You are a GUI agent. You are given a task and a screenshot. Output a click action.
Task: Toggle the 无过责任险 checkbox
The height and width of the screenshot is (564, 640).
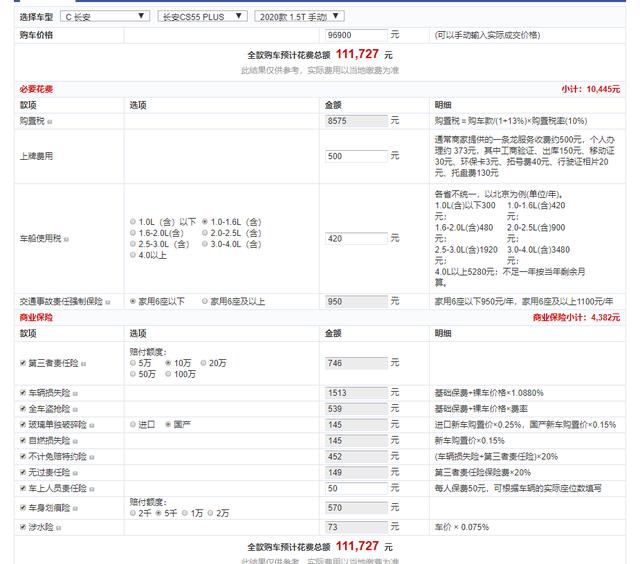pos(23,472)
